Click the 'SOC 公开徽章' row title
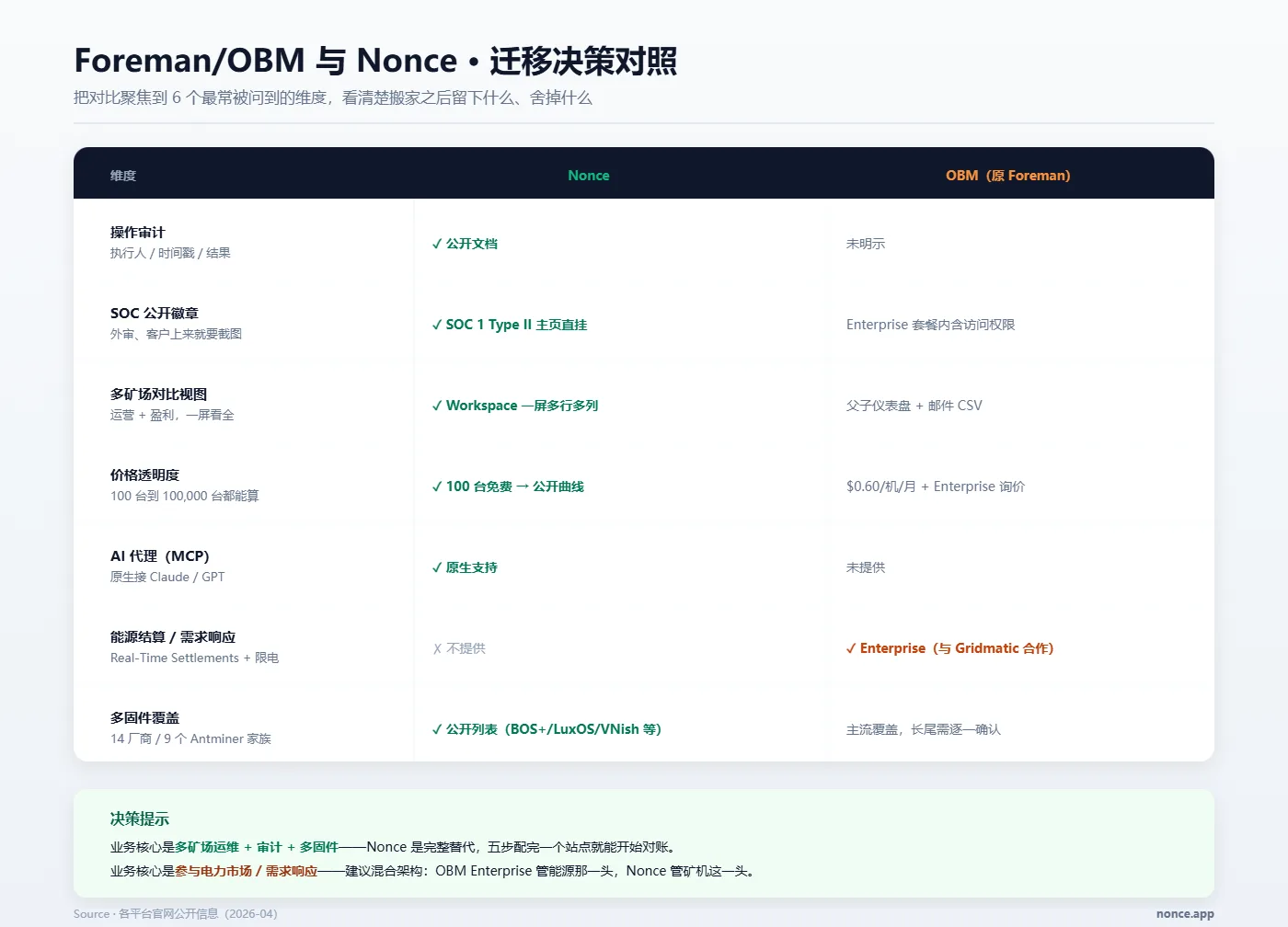This screenshot has width=1288, height=927. [155, 314]
